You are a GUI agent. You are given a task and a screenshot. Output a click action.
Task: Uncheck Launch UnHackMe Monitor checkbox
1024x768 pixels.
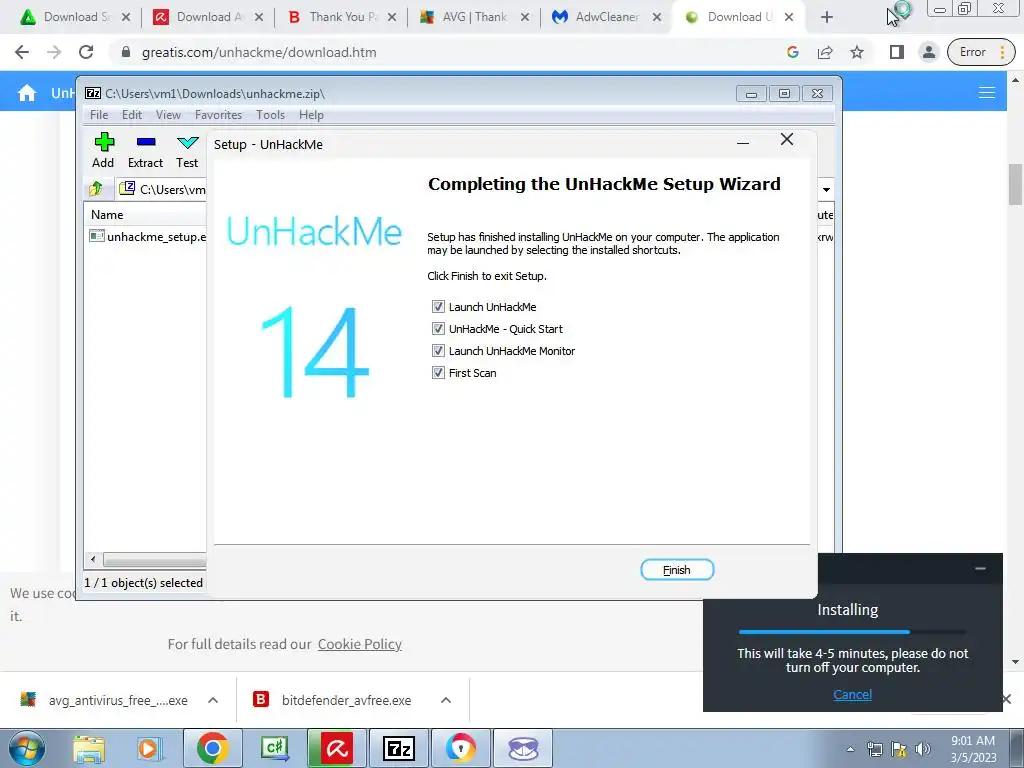click(x=438, y=351)
